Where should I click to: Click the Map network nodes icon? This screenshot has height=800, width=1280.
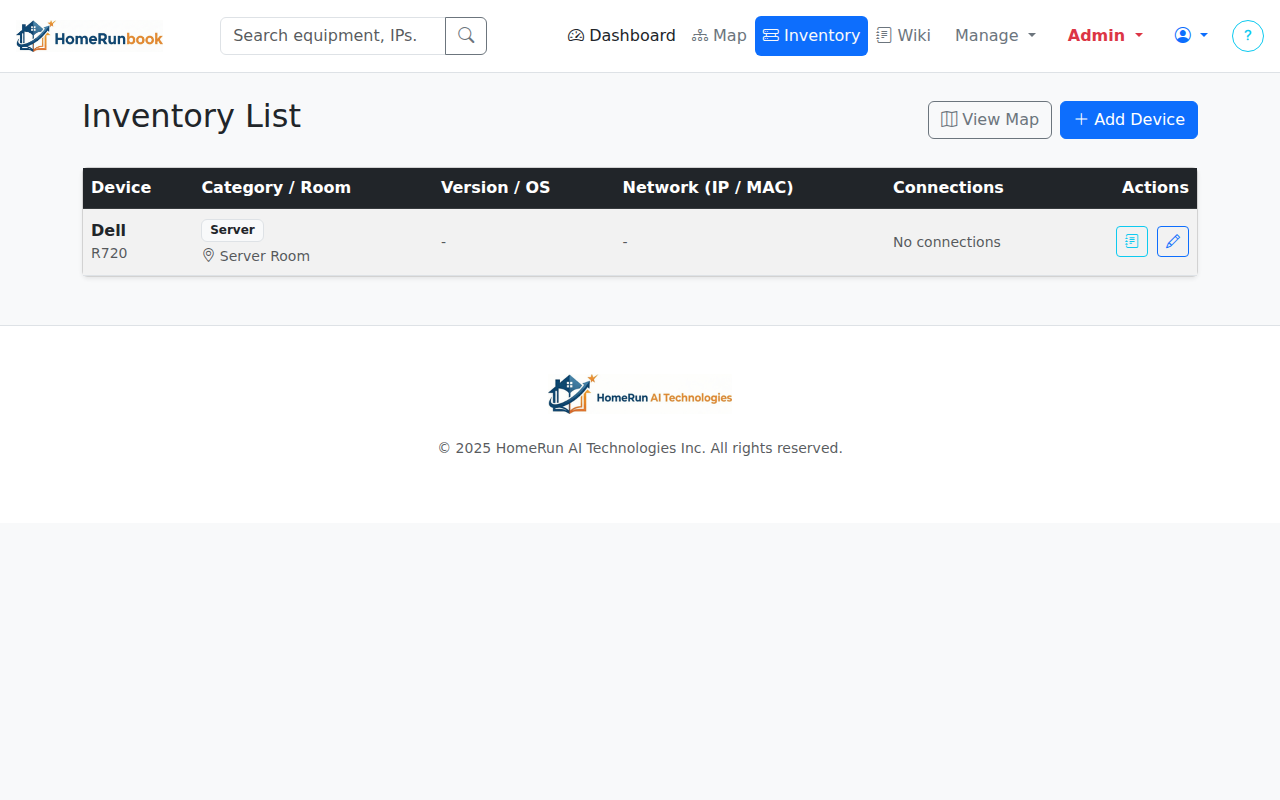coord(700,35)
